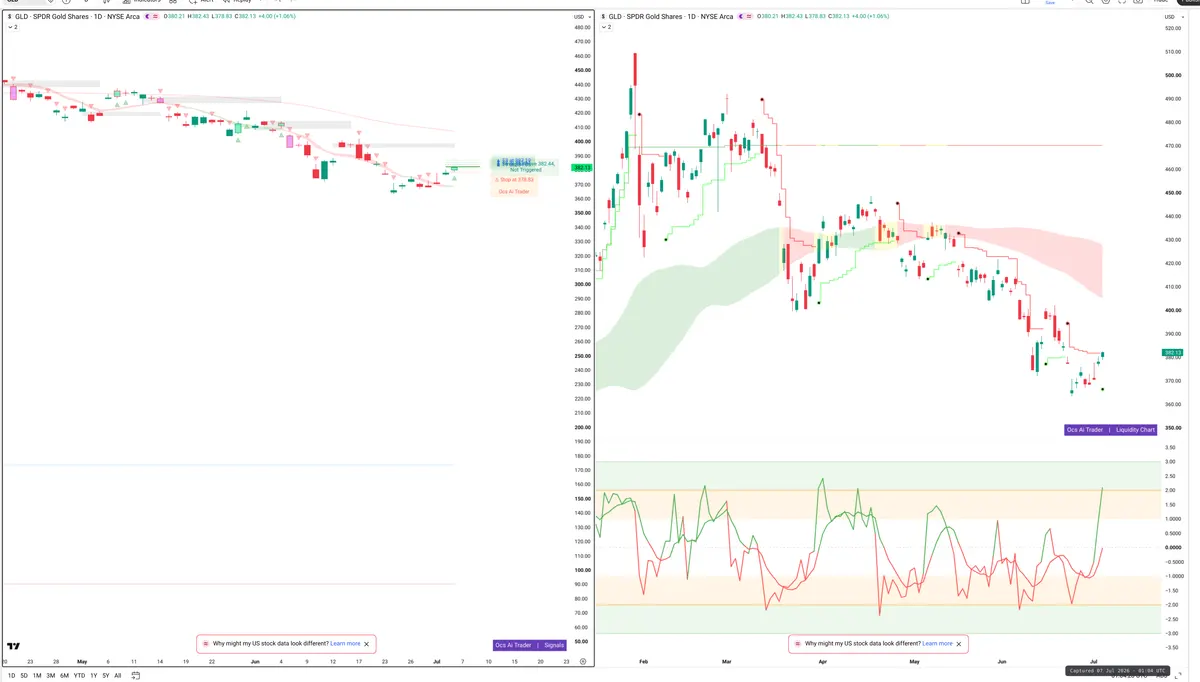Screen dimensions: 1200x682
Task: Click the Signals label in left chart
Action: tap(554, 645)
